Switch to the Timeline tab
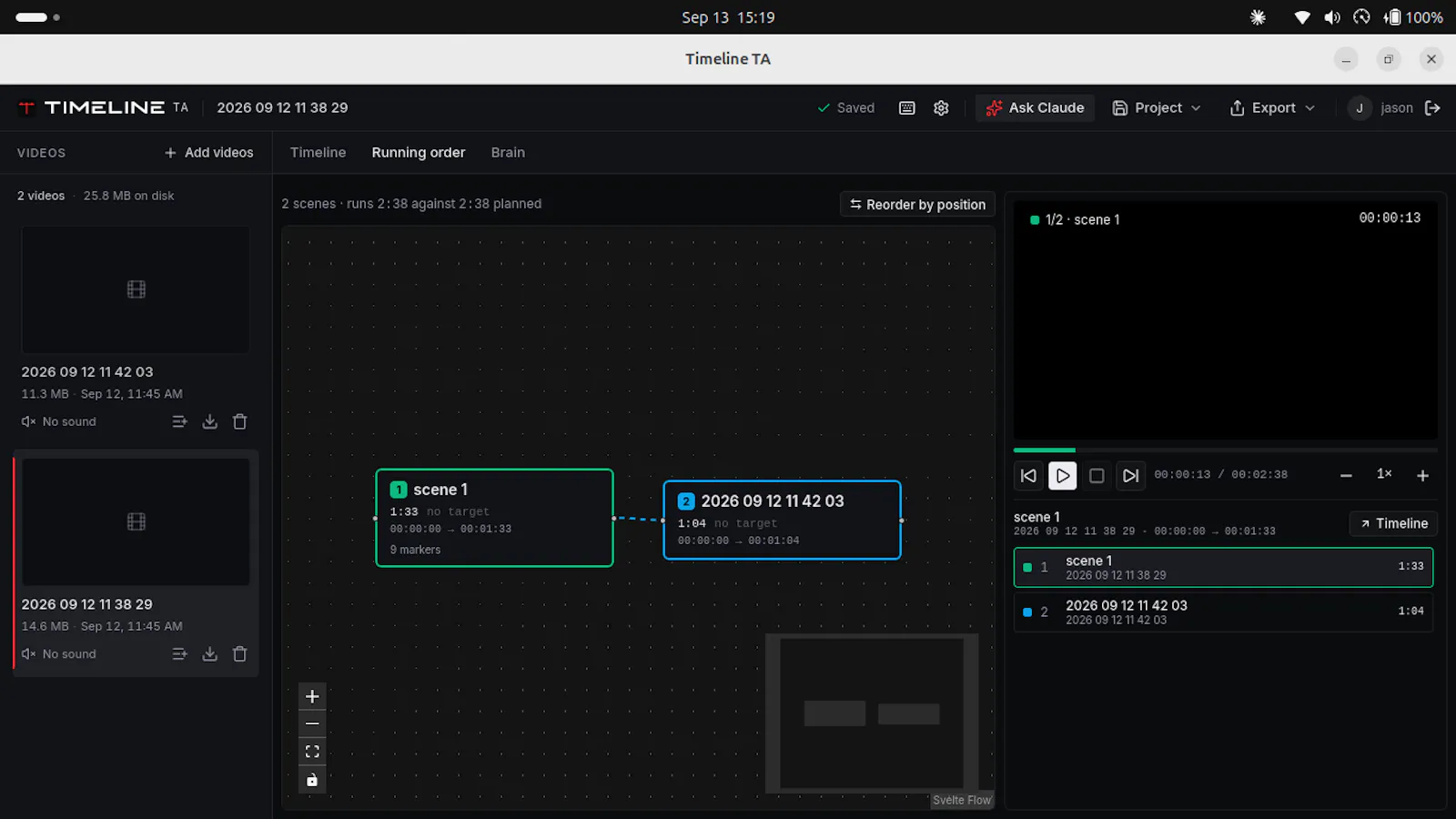The height and width of the screenshot is (819, 1456). [318, 153]
